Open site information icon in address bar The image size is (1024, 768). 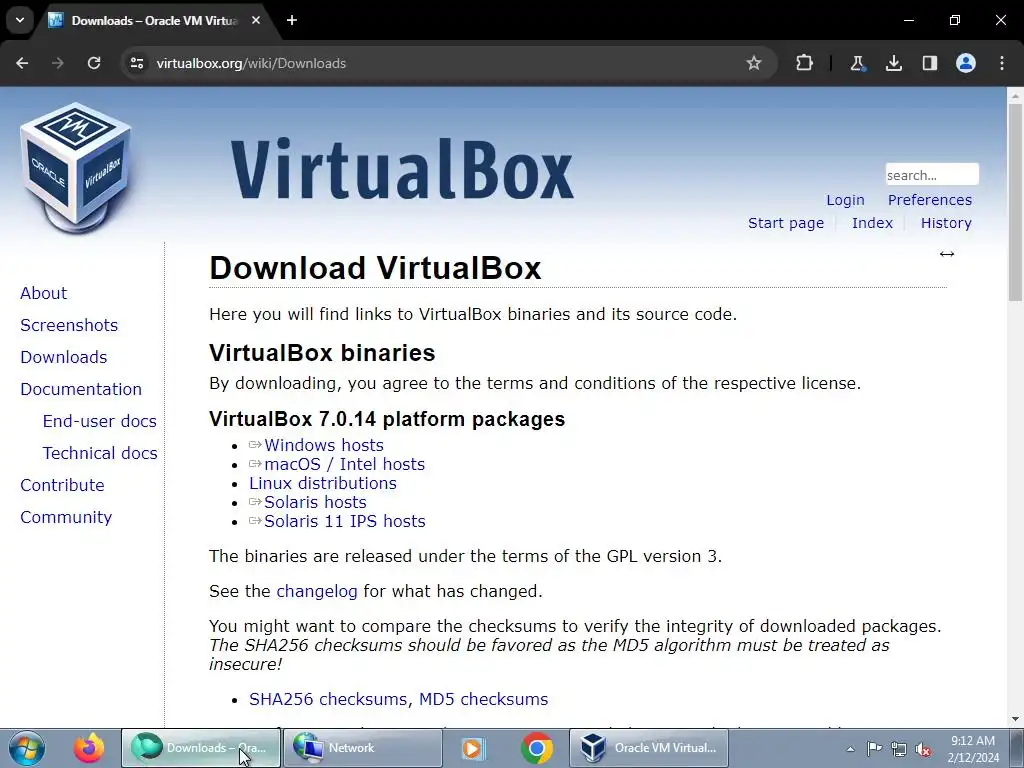pos(136,63)
